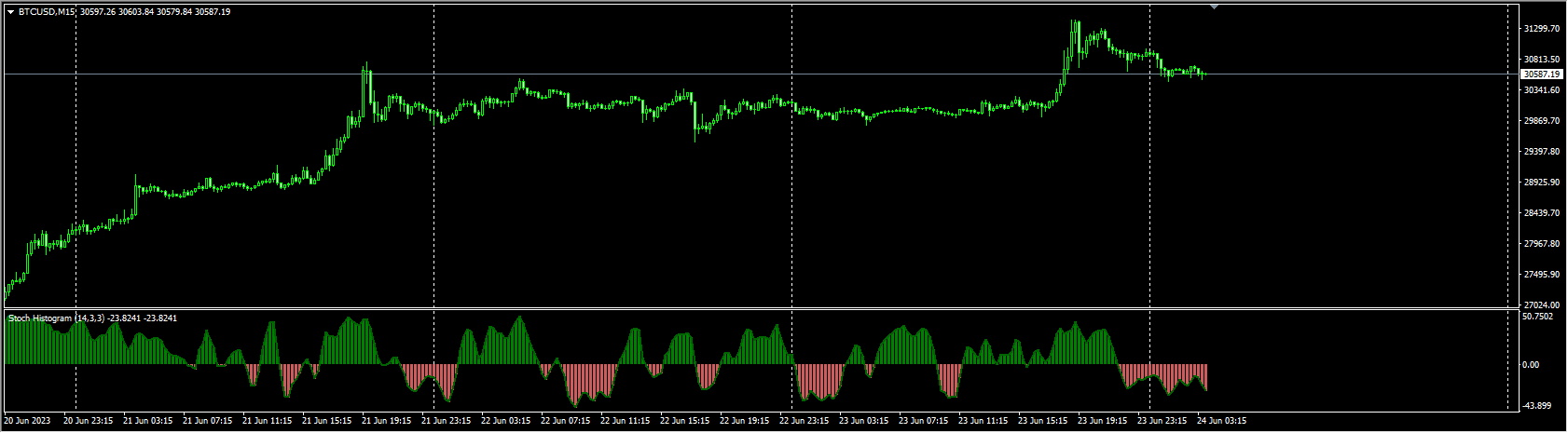Click the 31299.70 price axis label

(1541, 29)
